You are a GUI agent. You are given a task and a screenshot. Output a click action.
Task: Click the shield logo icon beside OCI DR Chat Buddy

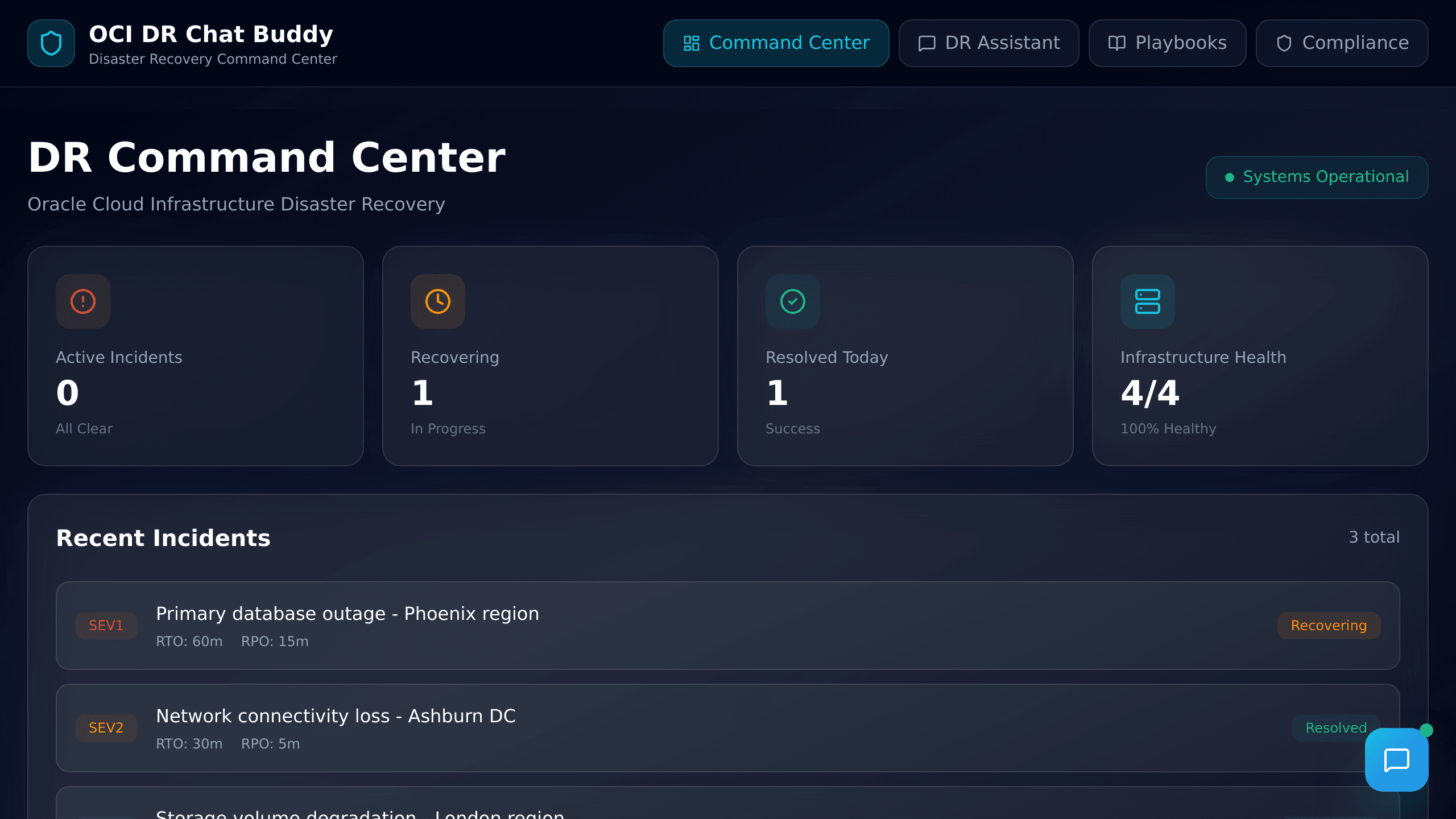[x=51, y=43]
